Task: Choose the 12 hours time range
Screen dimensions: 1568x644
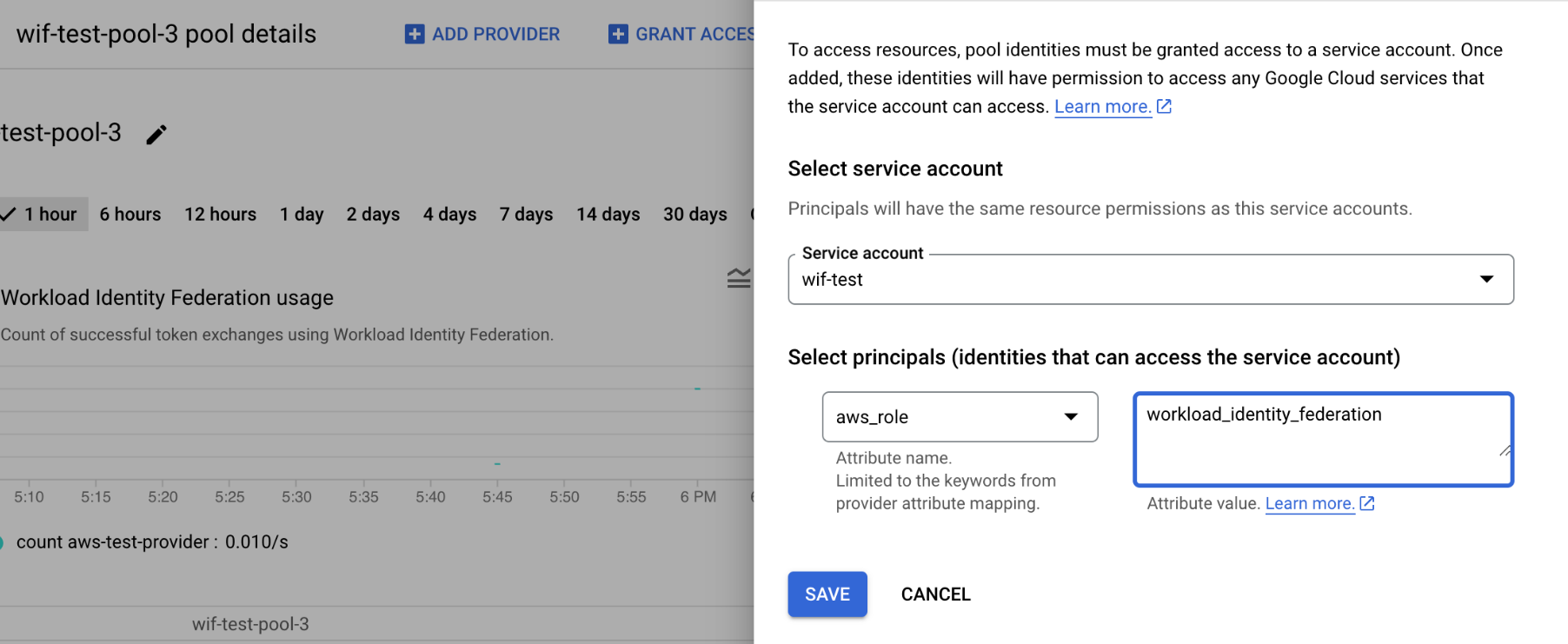Action: [x=220, y=214]
